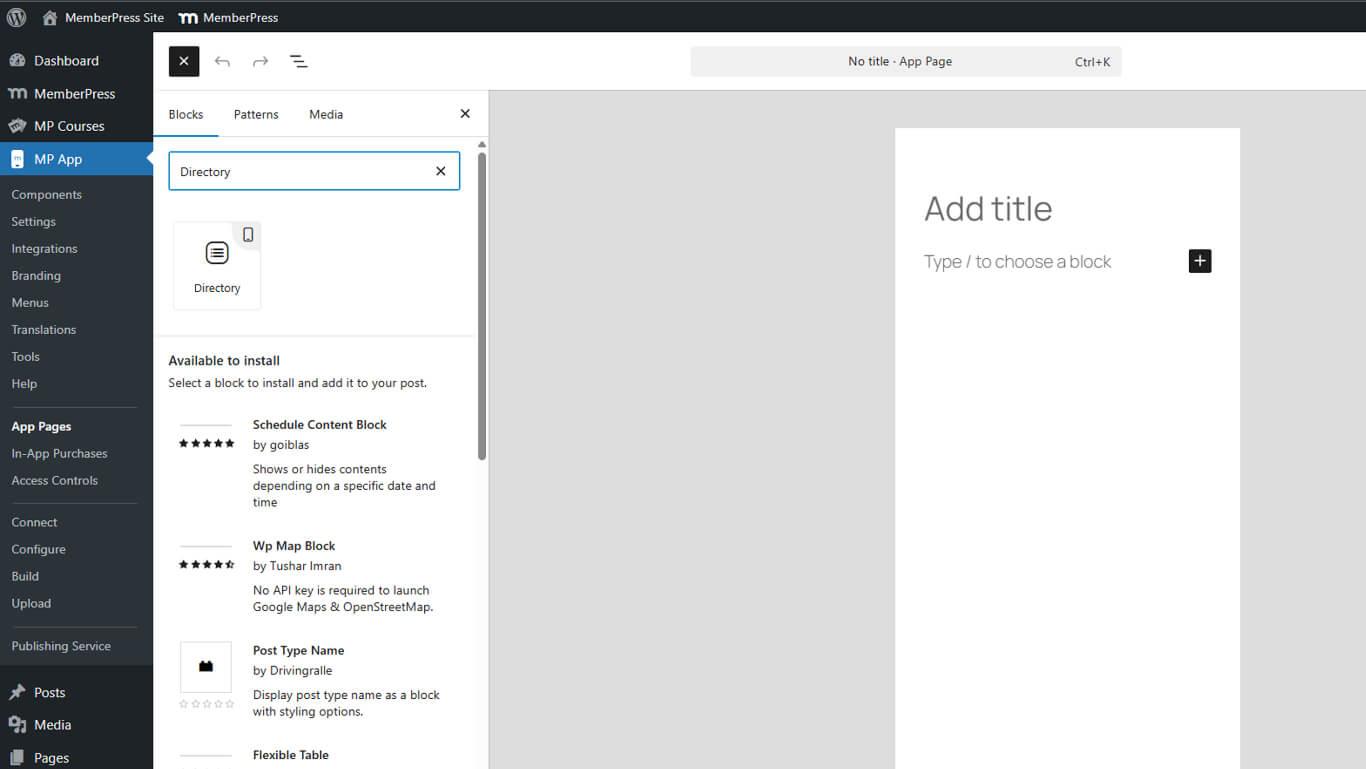Open Translations from the MP App menu
Viewport: 1366px width, 769px height.
point(43,329)
